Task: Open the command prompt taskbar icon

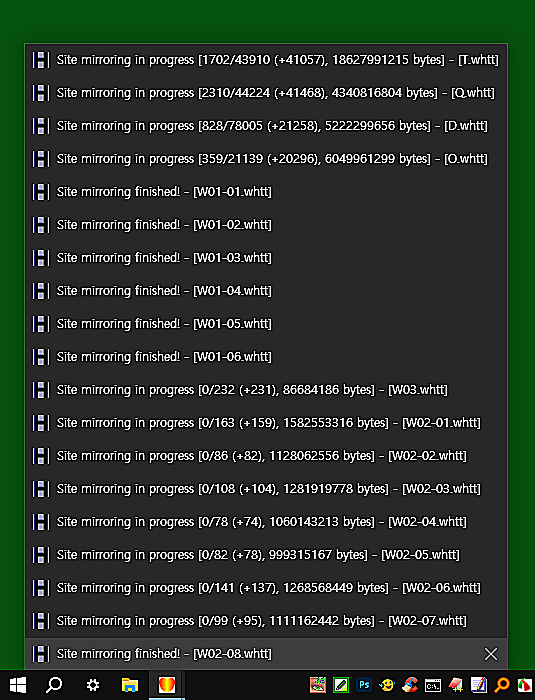Action: pos(432,684)
